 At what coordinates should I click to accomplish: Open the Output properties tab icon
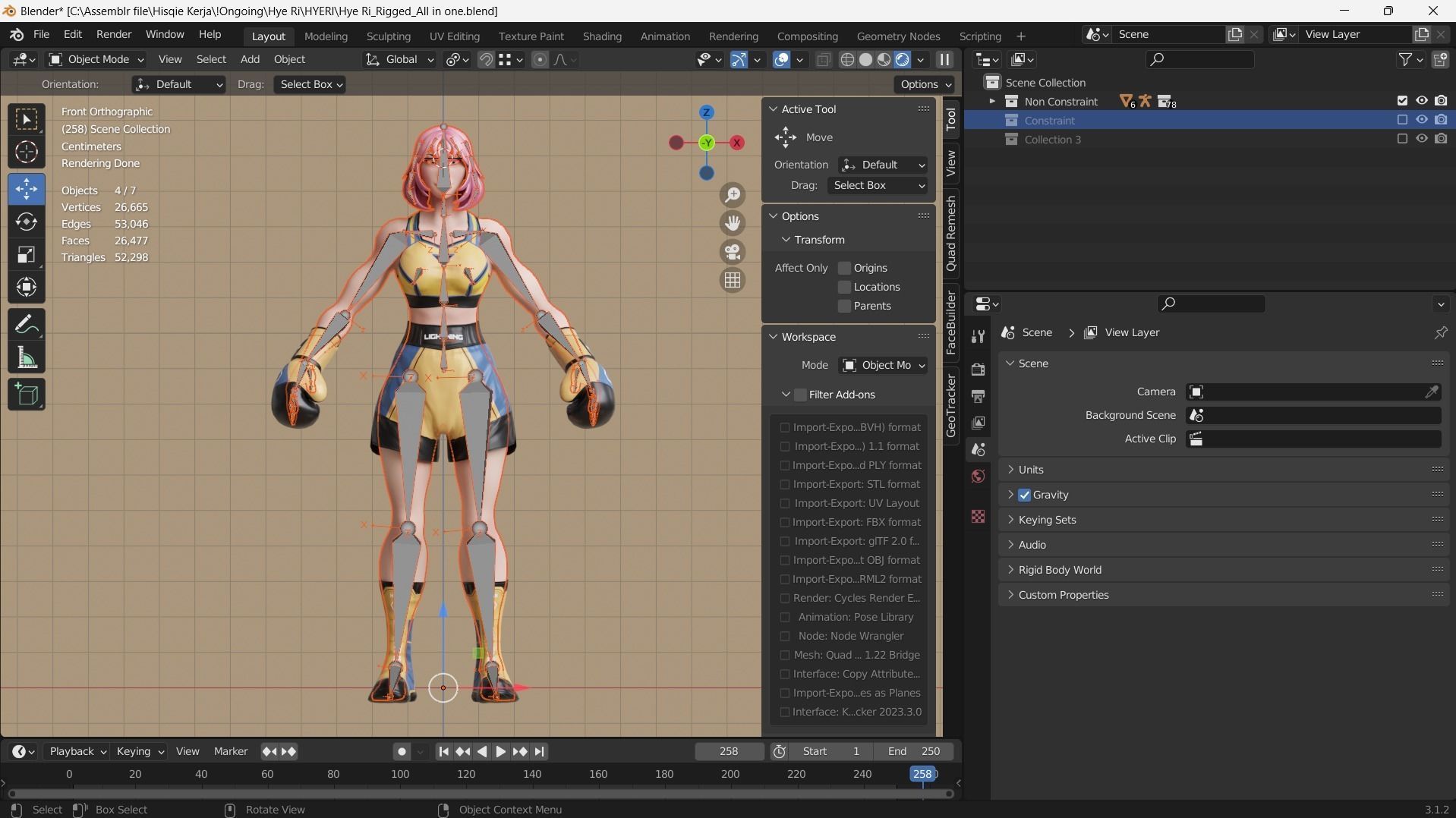(978, 396)
